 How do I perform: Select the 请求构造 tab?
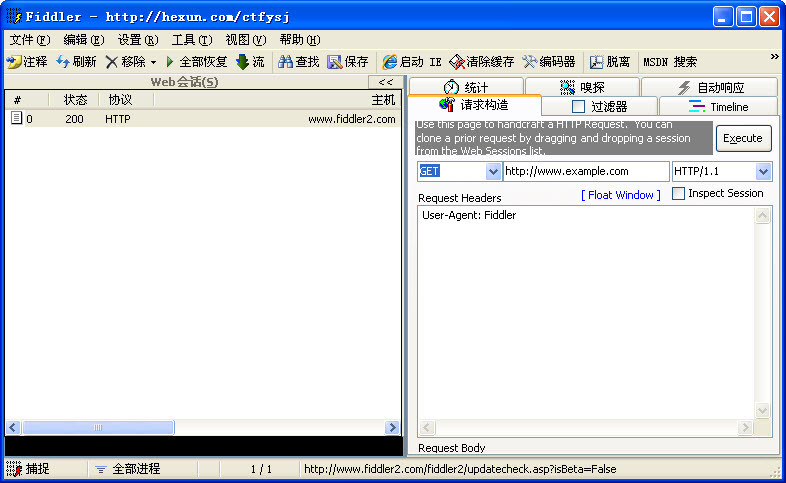click(474, 105)
